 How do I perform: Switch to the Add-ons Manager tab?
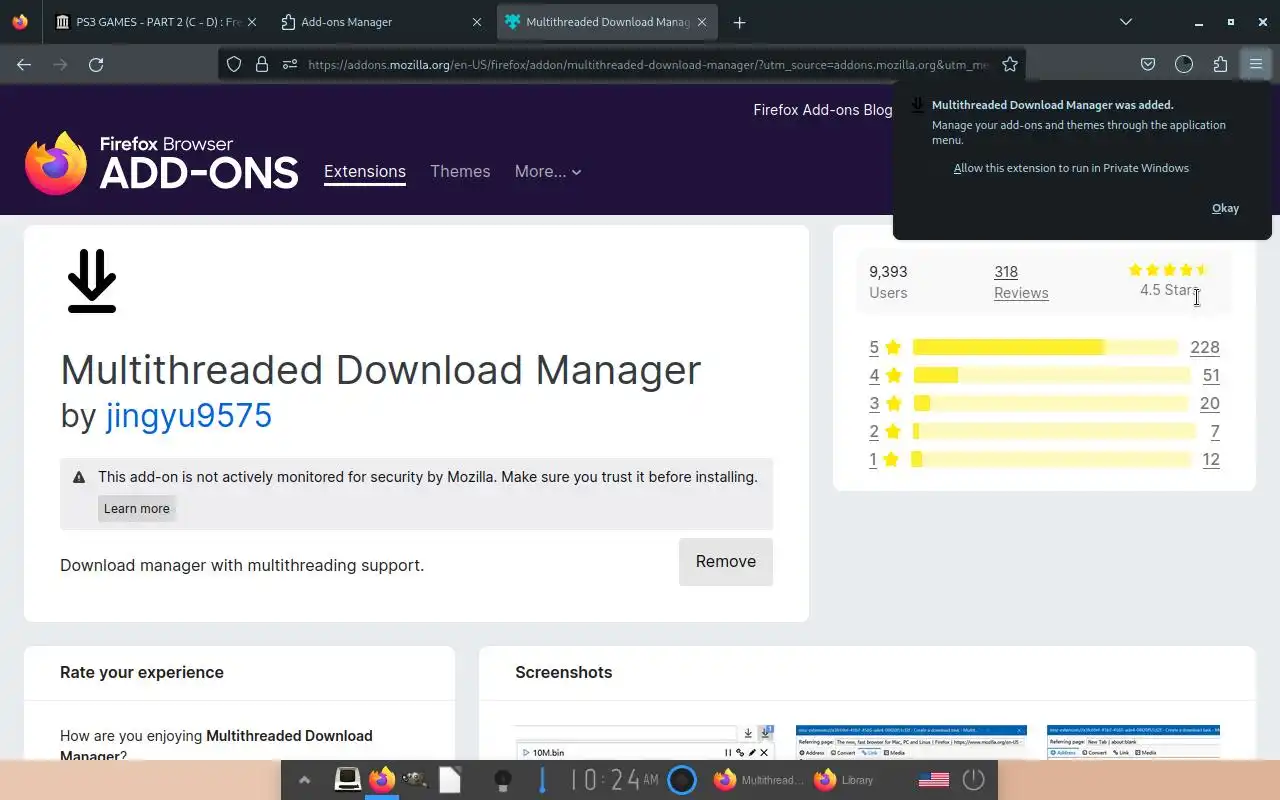click(x=380, y=22)
